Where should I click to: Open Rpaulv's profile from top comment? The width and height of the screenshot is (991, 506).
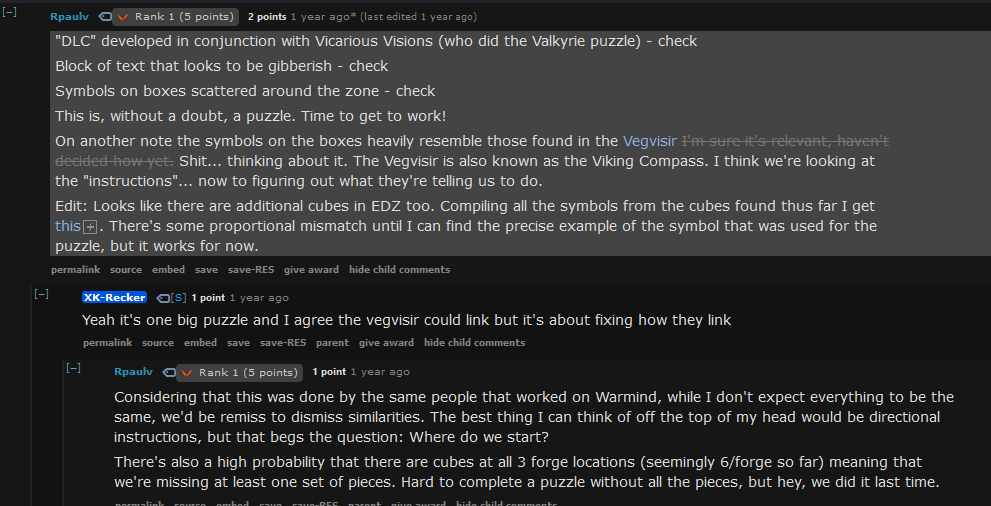69,17
